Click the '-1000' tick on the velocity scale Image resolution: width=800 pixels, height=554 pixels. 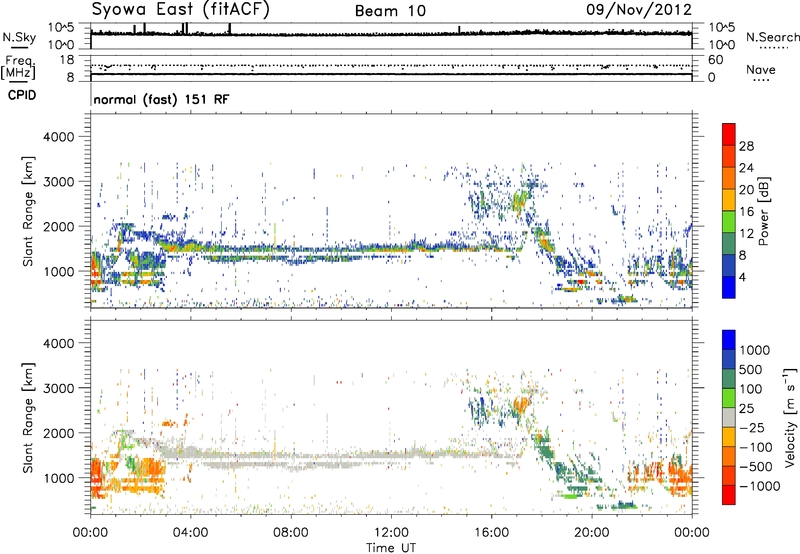pos(759,486)
